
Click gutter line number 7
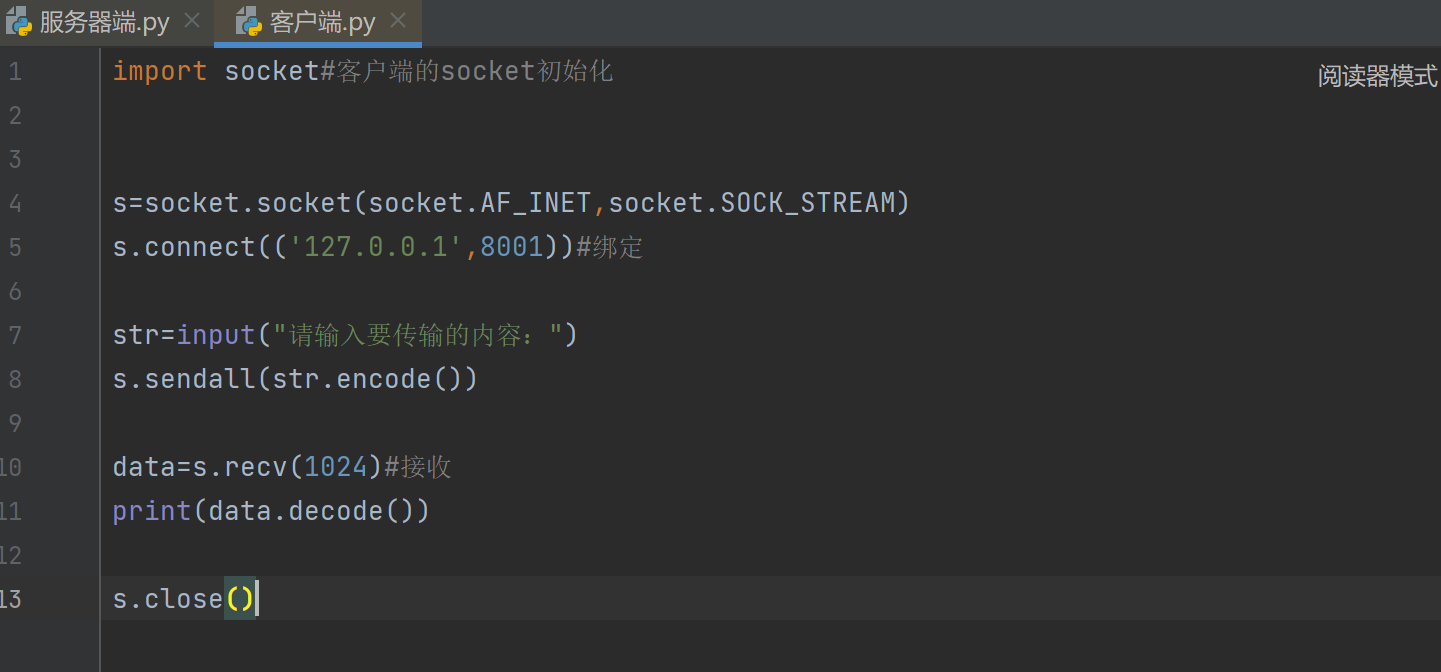[x=14, y=335]
